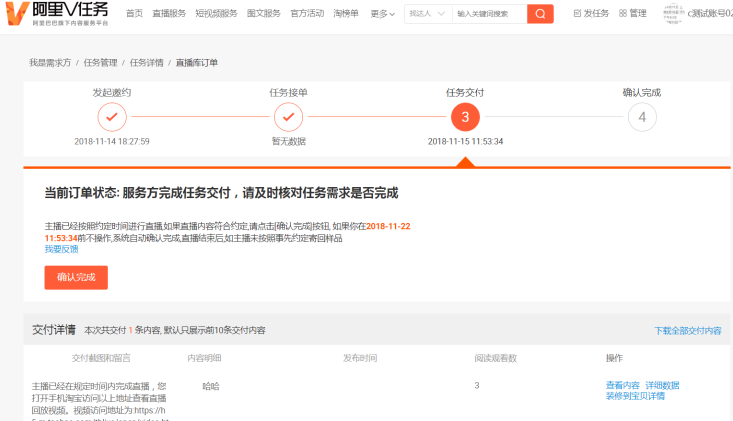
Task: Click the 2018-11-15 11:53:34 timestamp
Action: point(465,142)
